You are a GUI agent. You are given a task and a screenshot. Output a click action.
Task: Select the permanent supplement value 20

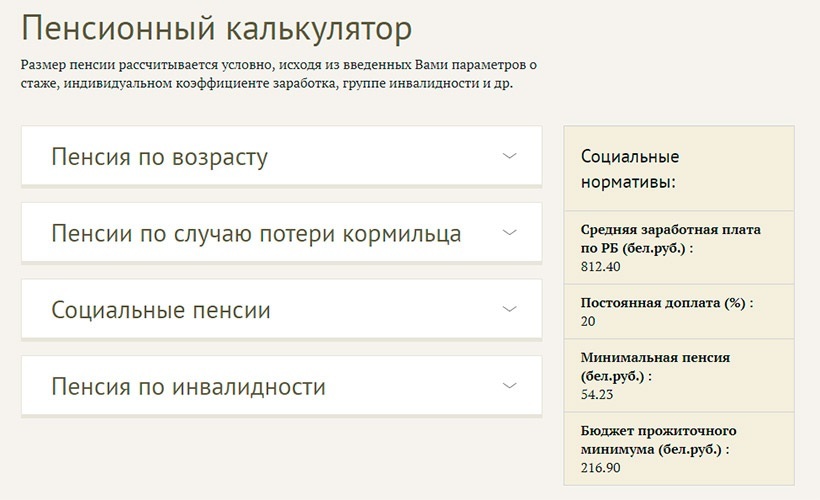(x=588, y=322)
